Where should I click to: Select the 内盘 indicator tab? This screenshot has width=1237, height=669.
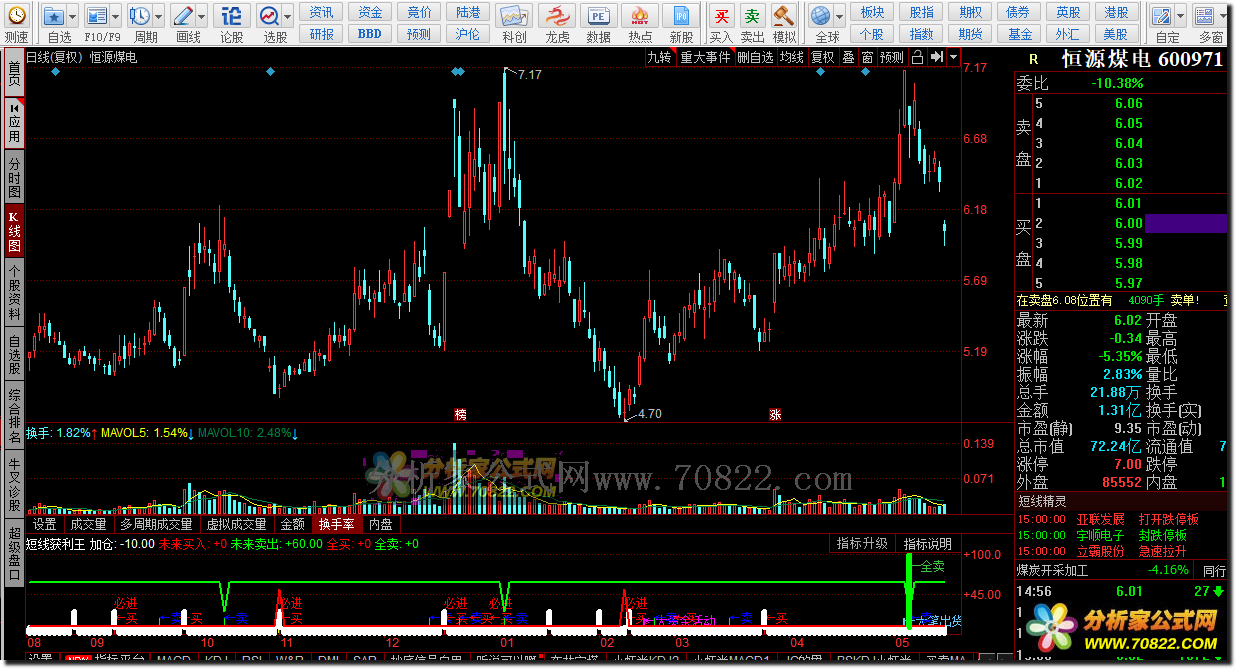tap(380, 524)
